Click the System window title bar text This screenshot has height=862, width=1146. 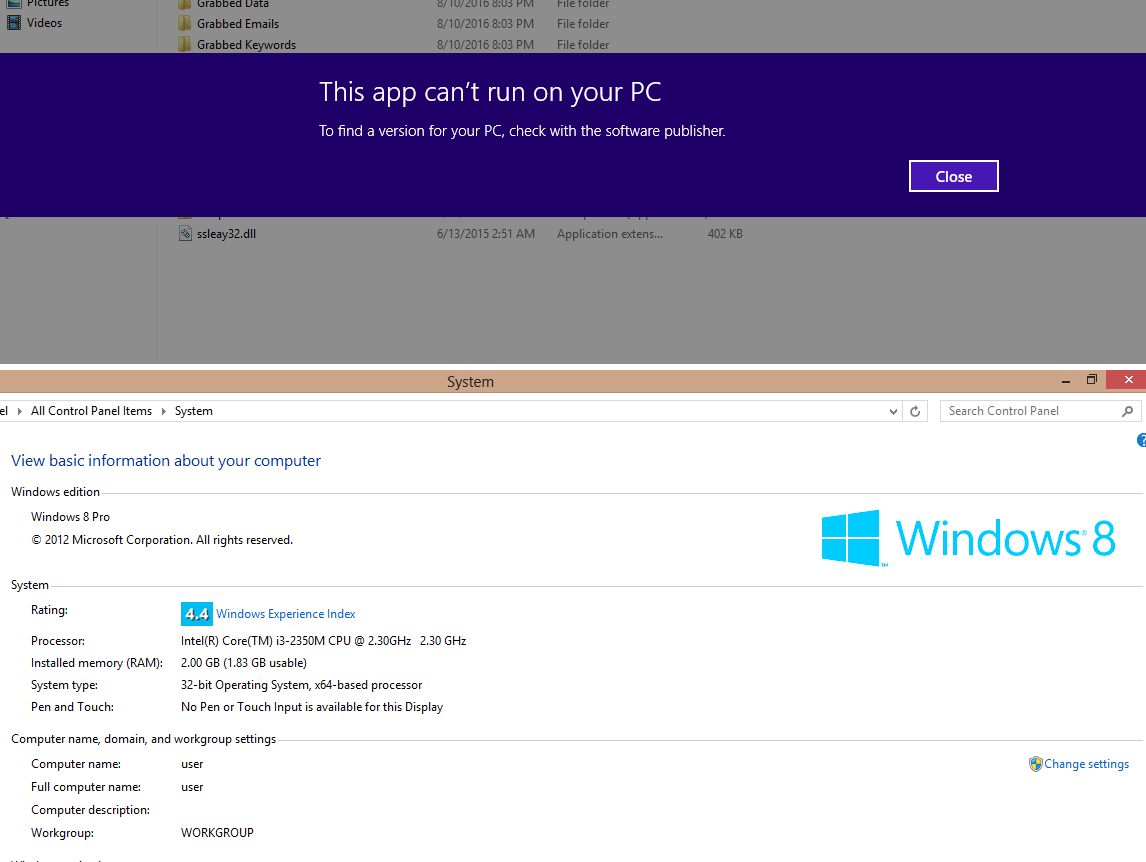tap(471, 382)
